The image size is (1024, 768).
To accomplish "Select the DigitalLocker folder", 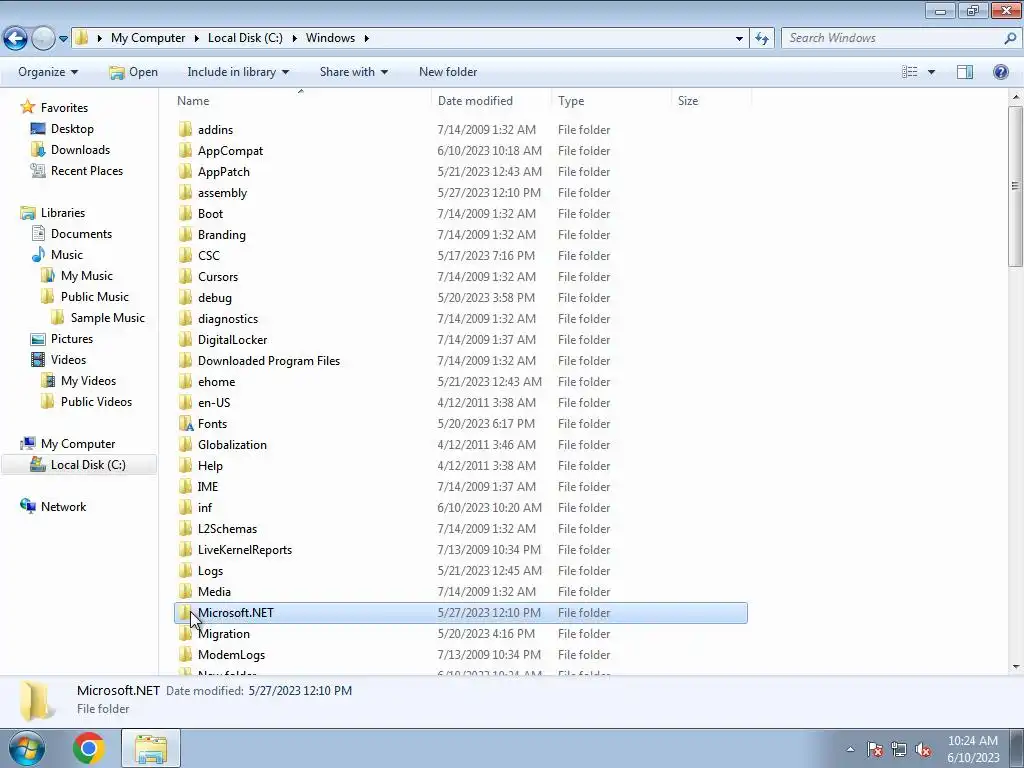I will (x=232, y=340).
